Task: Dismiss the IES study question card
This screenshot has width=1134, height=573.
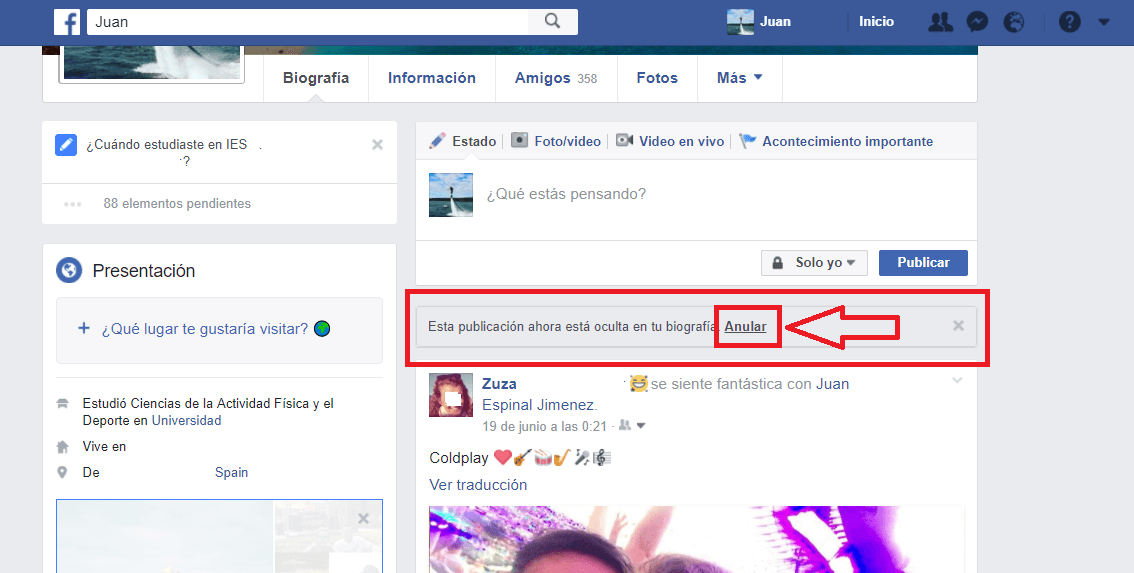Action: pos(378,145)
